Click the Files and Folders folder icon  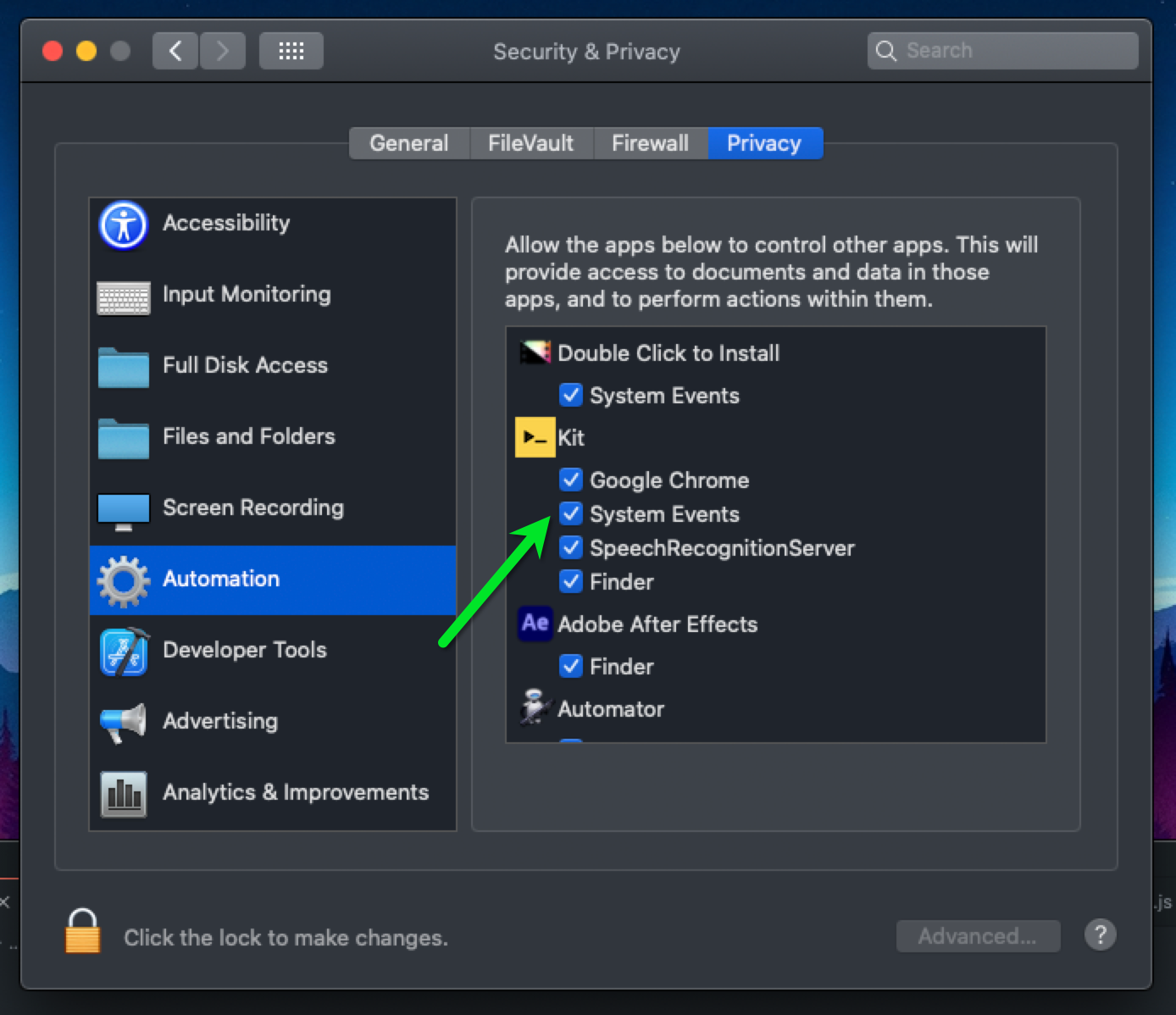point(124,438)
